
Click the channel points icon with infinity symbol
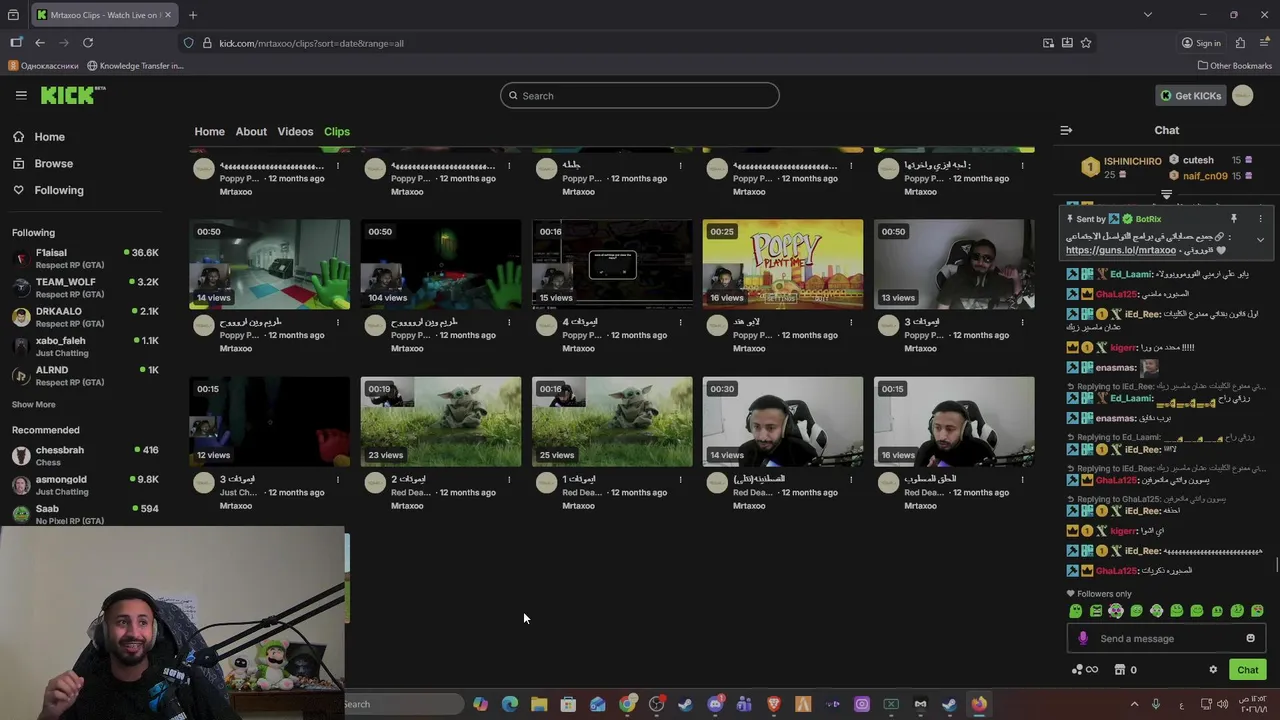click(x=1084, y=670)
